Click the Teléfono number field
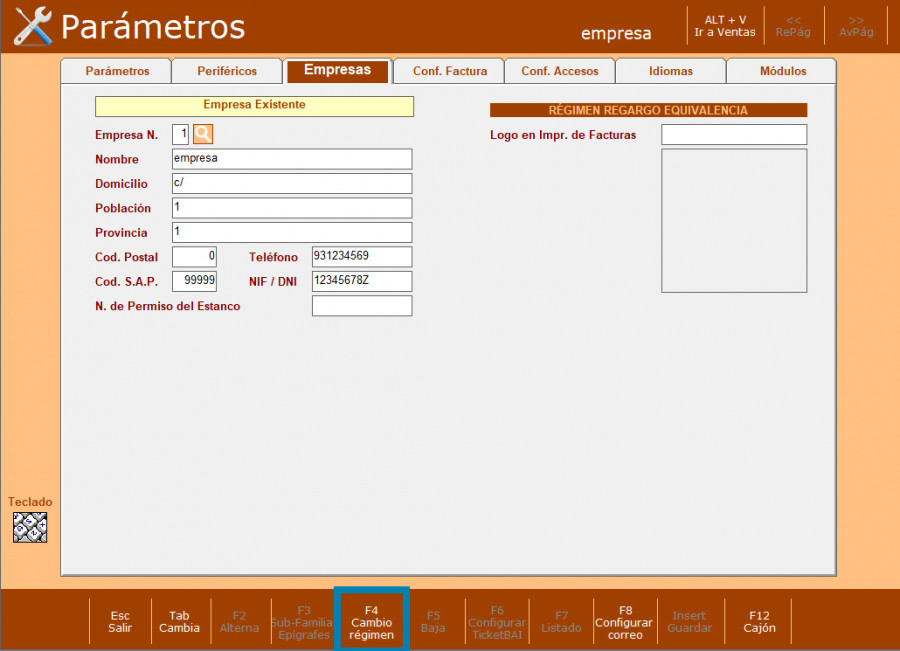The image size is (900, 651). [x=362, y=257]
